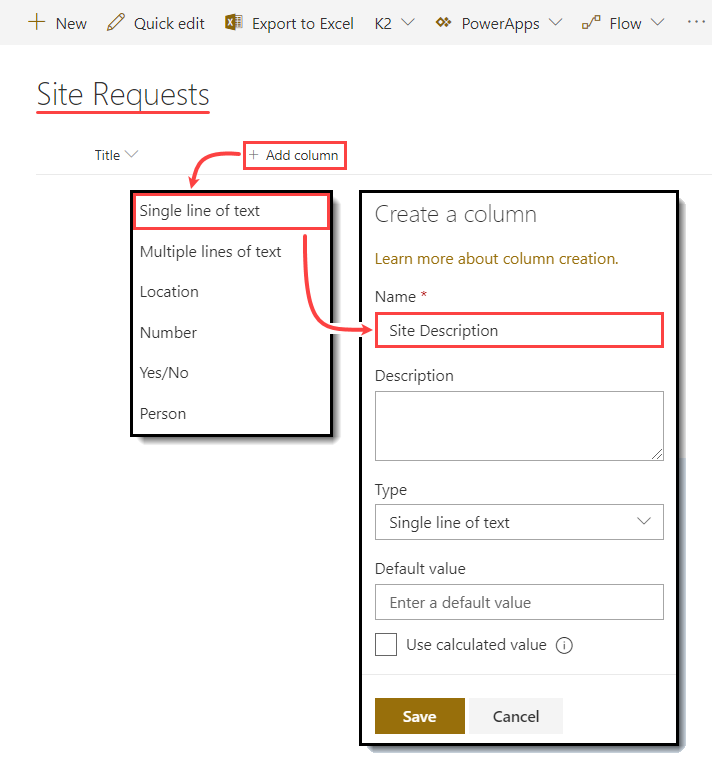Choose Single line of text option

click(x=231, y=211)
